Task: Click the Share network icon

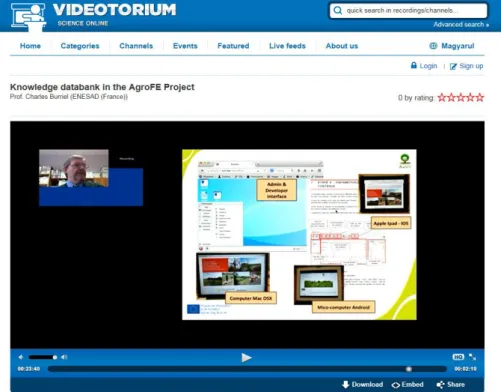Action: tap(440, 385)
